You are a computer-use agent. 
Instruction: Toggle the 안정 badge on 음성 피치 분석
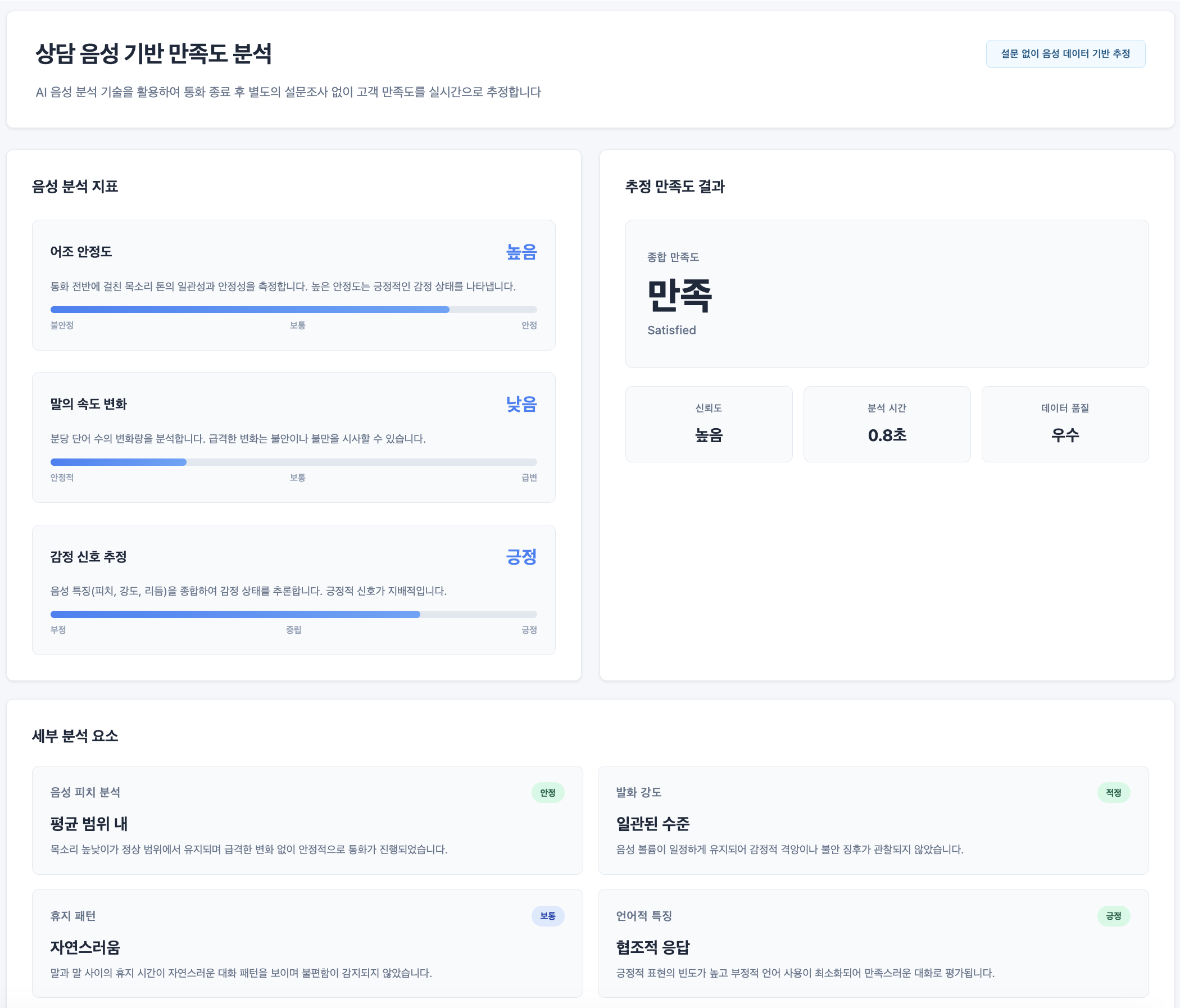point(548,792)
